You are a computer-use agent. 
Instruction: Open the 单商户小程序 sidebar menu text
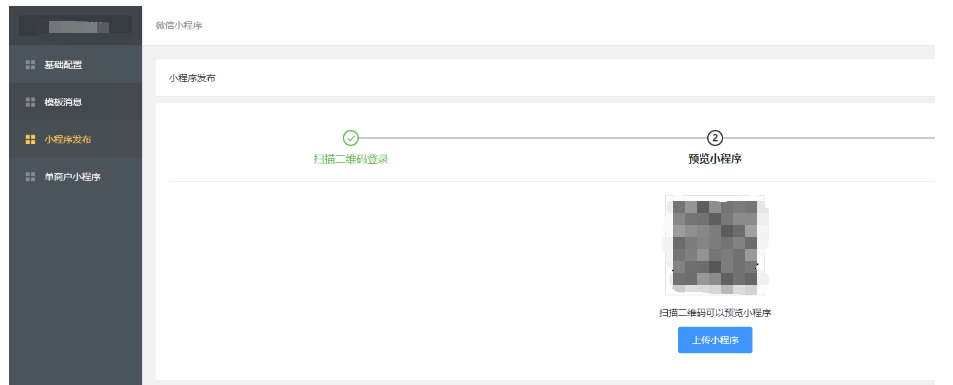point(72,177)
